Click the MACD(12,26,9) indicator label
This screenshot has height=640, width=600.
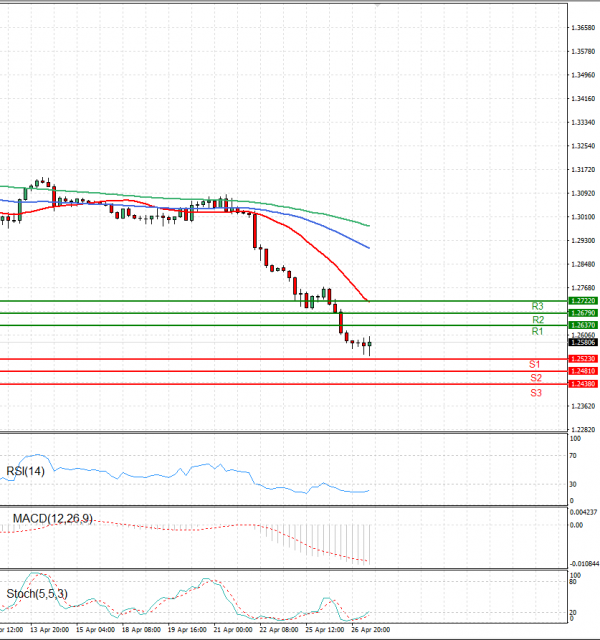(53, 518)
